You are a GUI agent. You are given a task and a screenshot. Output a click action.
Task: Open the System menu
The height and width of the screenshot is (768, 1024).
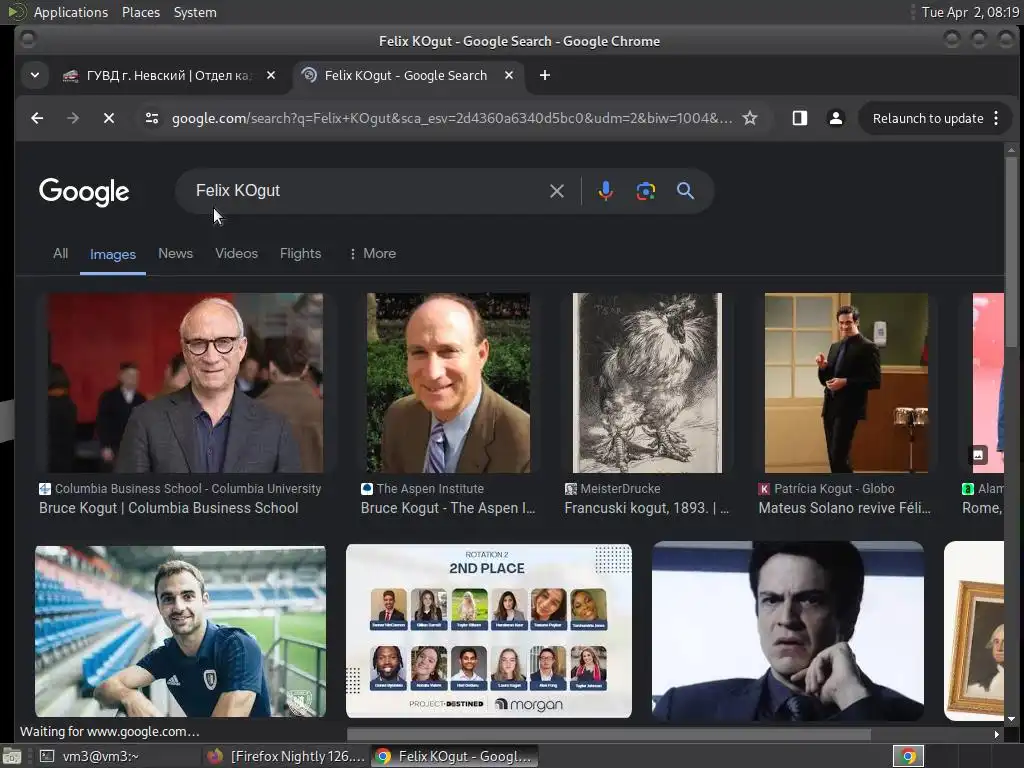(x=195, y=12)
